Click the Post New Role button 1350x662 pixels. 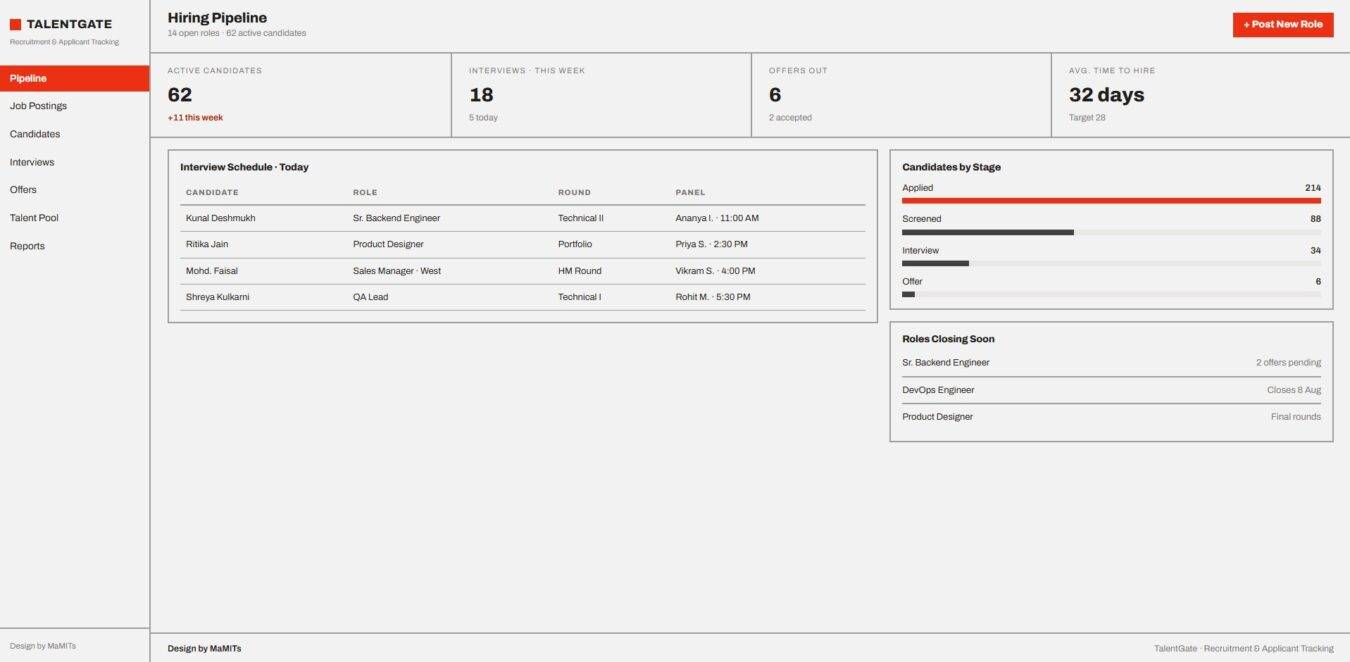(x=1283, y=24)
